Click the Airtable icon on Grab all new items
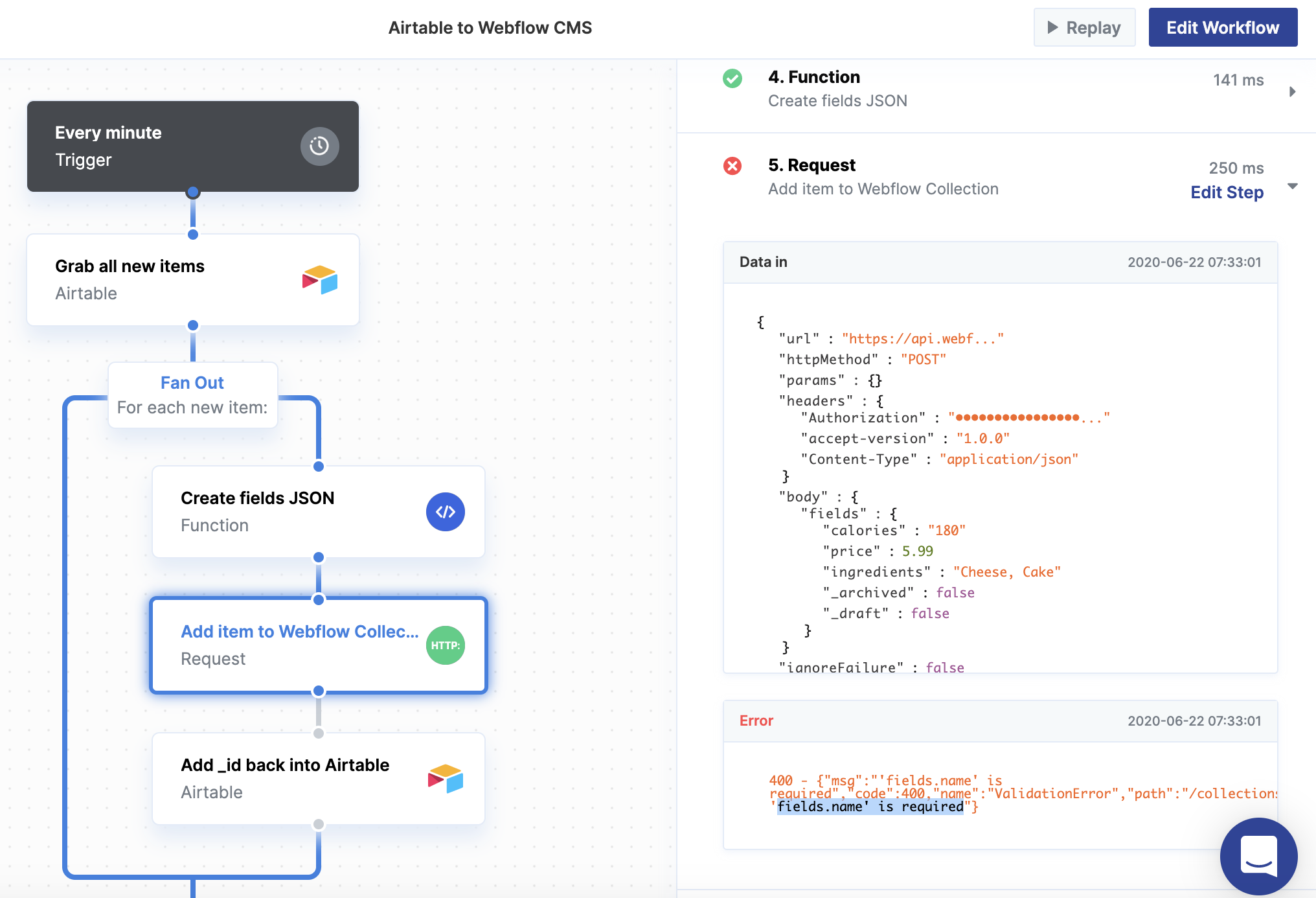This screenshot has height=898, width=1316. point(320,280)
